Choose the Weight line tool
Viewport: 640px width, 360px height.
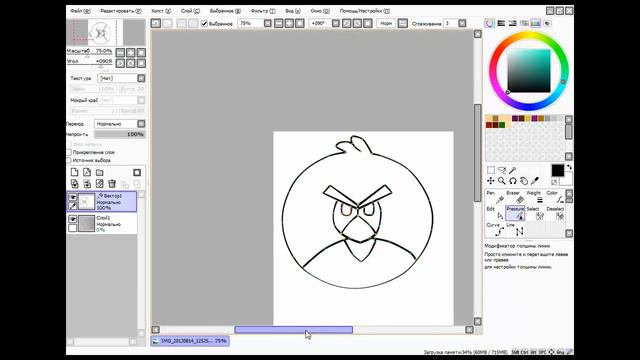535,197
